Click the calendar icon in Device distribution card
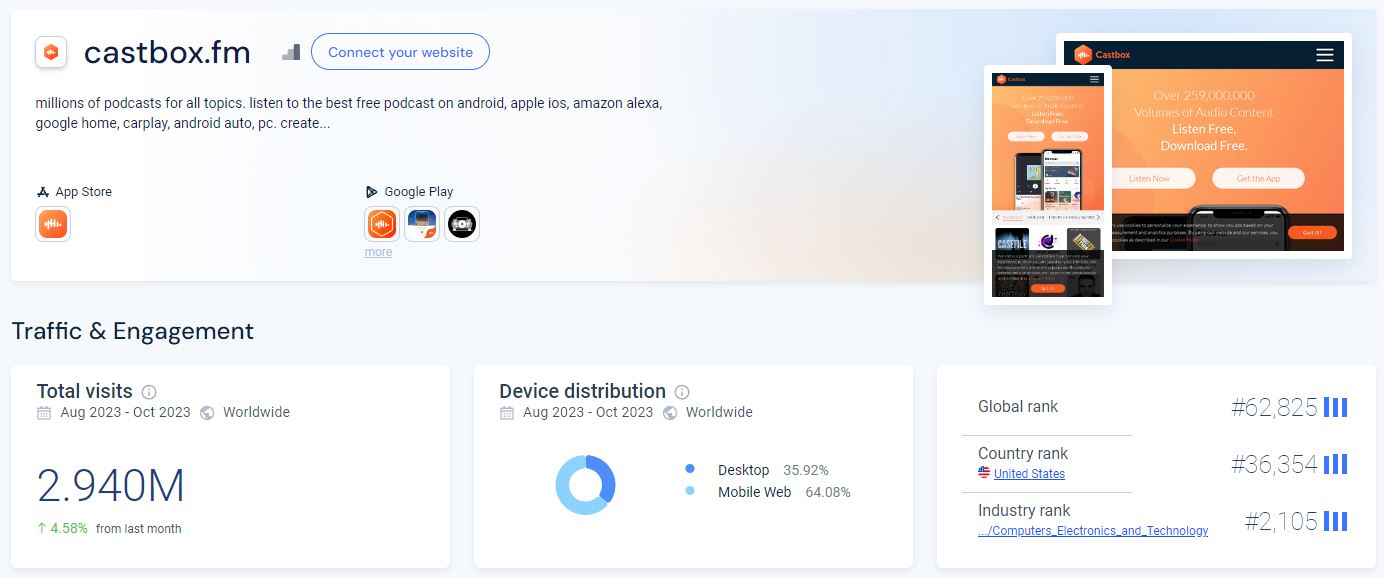 (x=507, y=413)
